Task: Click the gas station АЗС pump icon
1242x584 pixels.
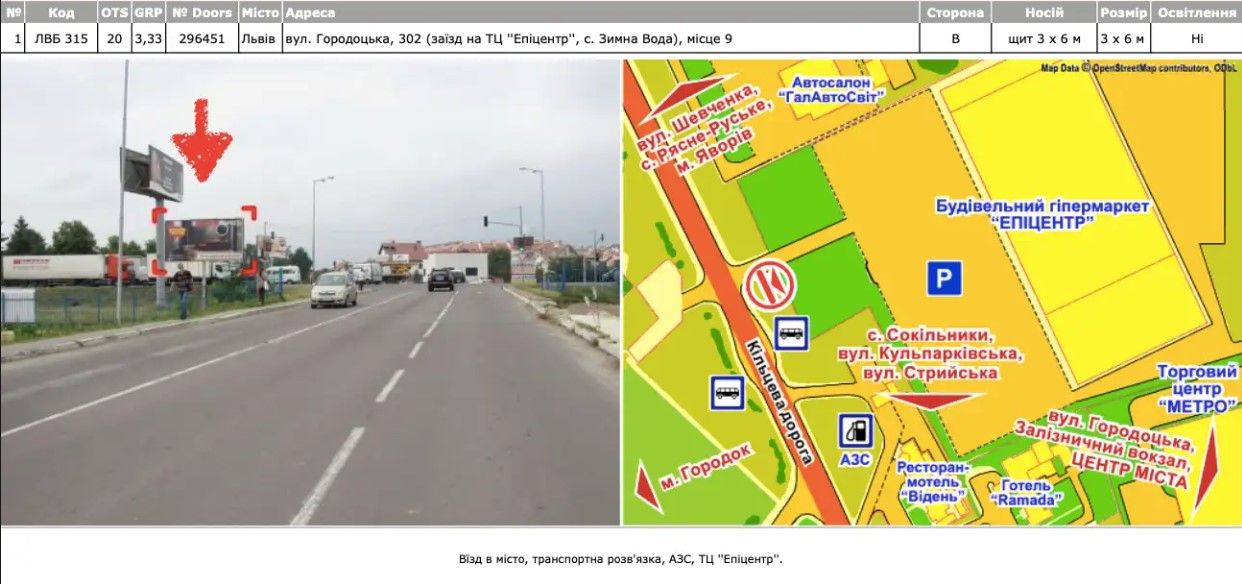Action: pos(855,431)
